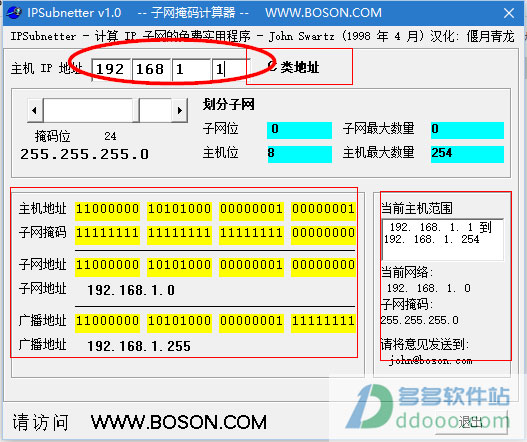Image resolution: width=527 pixels, height=442 pixels.
Task: Click the max hosts value 254
Action: [467, 154]
